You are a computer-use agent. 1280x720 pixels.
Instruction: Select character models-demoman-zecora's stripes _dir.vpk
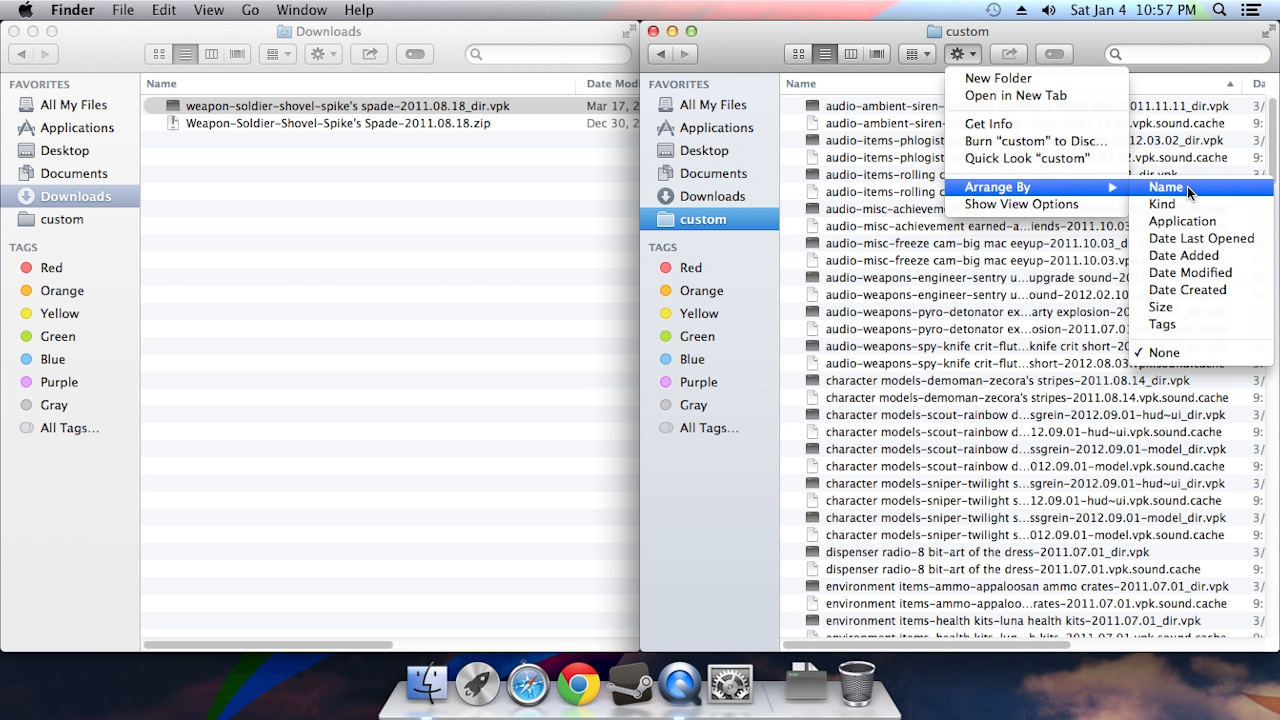1025,381
